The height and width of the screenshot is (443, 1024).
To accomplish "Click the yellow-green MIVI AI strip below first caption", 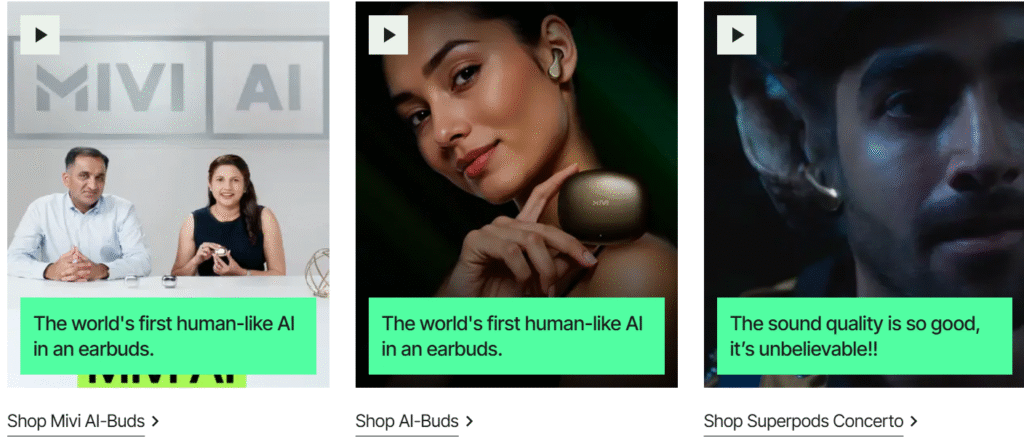I will [161, 381].
